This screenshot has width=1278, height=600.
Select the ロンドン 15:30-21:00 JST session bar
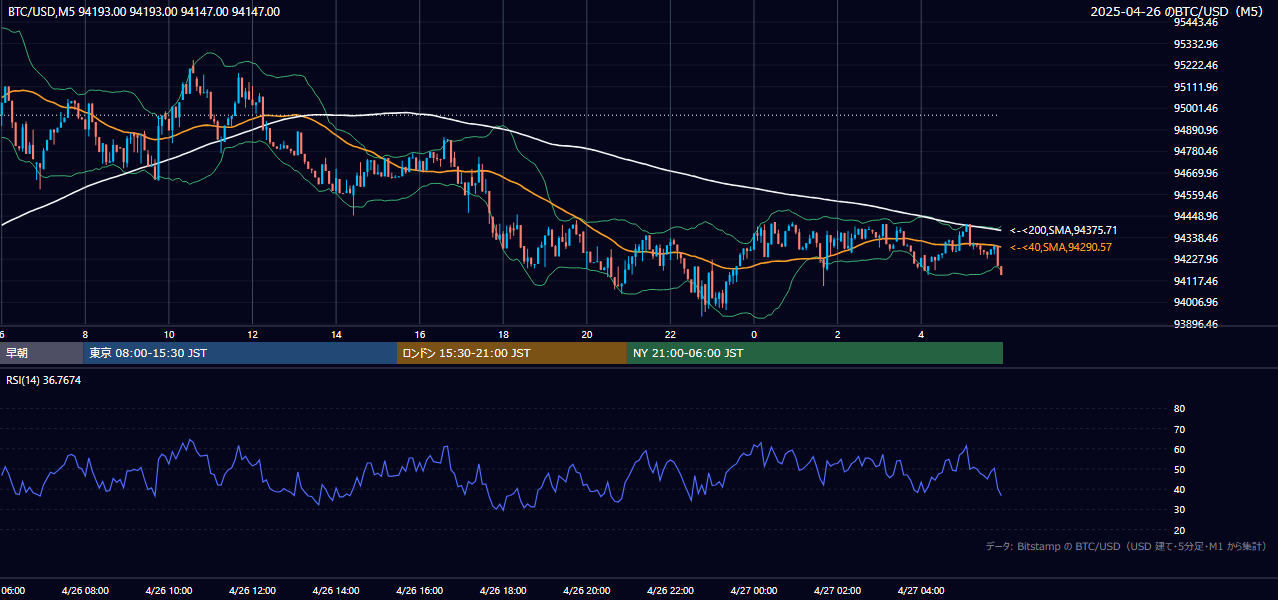coord(512,353)
